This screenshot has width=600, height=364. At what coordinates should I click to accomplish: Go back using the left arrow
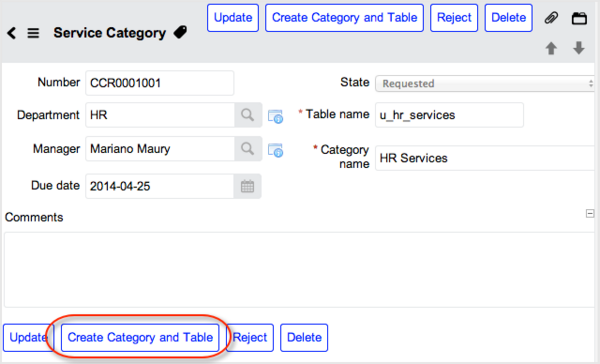[11, 33]
